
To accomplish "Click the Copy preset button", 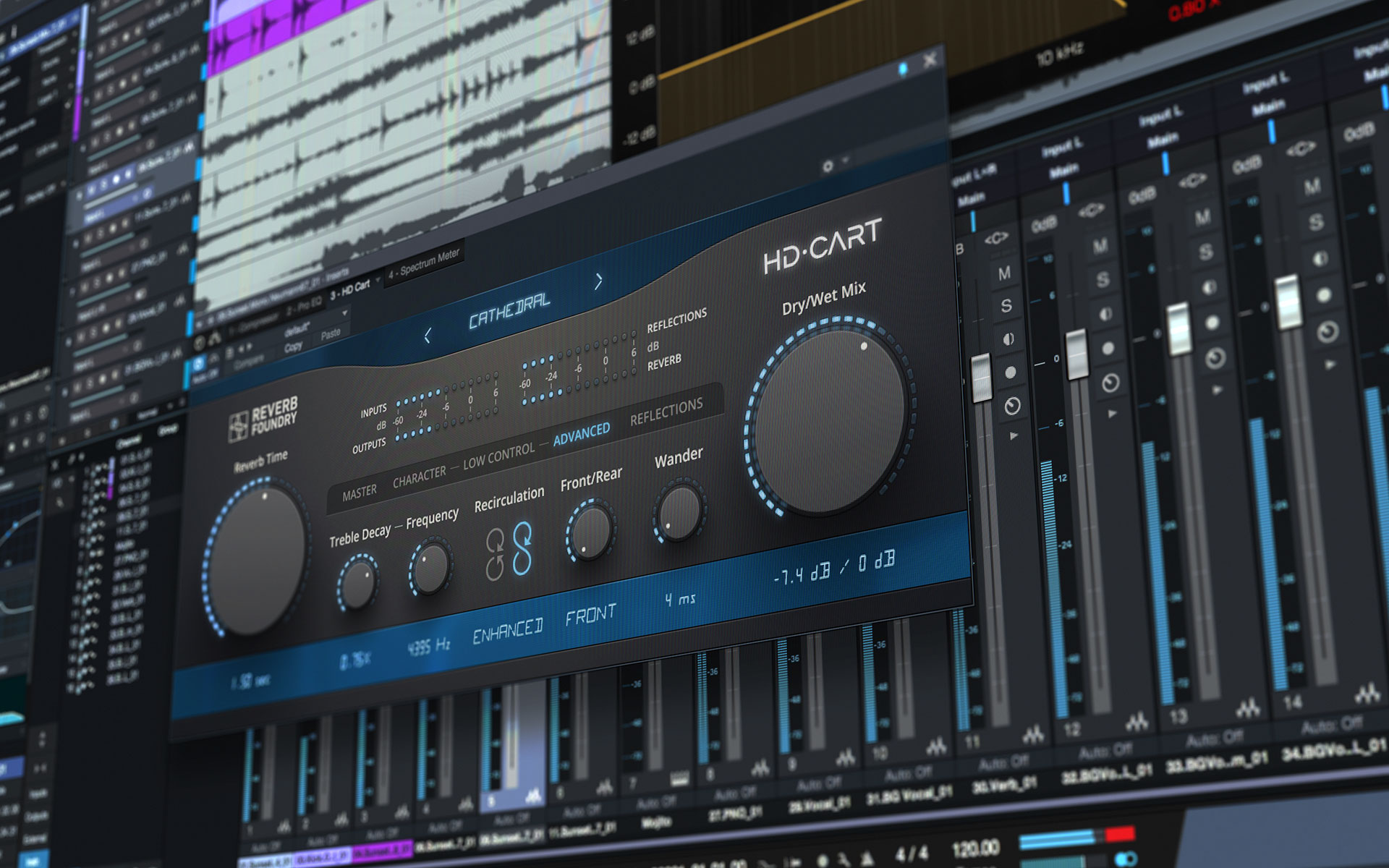I will tap(293, 347).
